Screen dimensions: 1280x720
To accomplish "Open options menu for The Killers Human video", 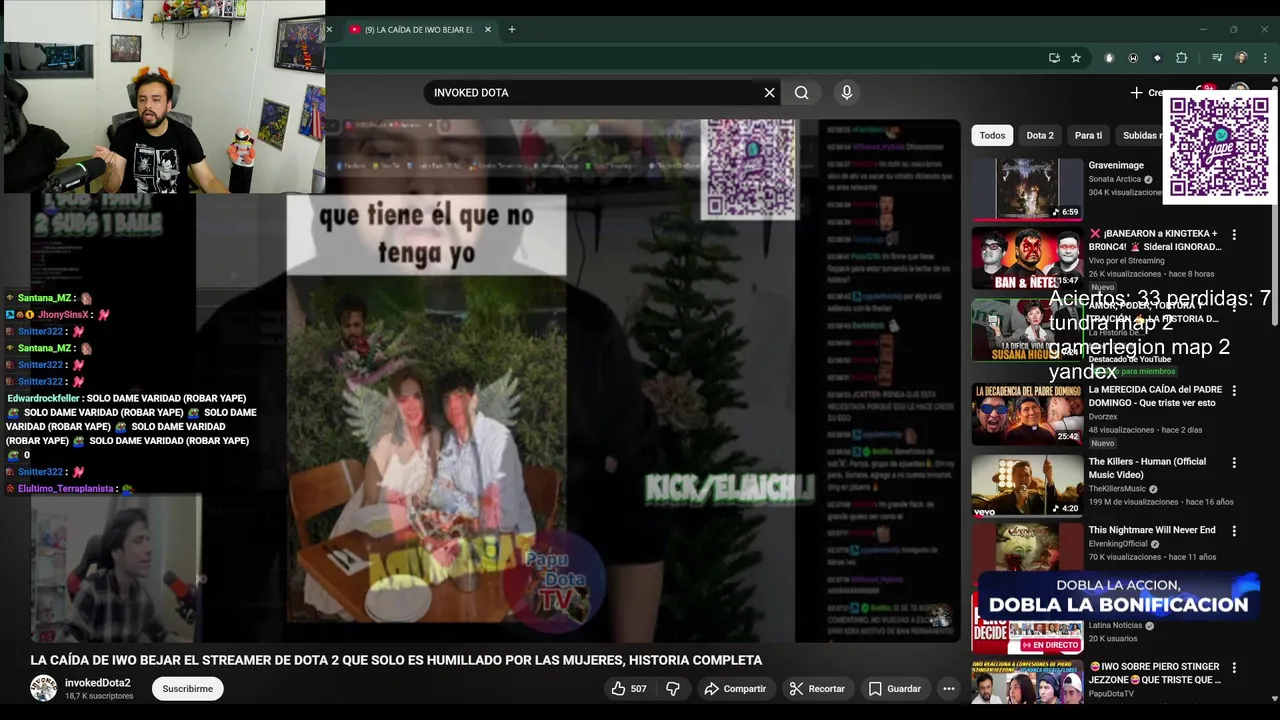I will (1234, 462).
